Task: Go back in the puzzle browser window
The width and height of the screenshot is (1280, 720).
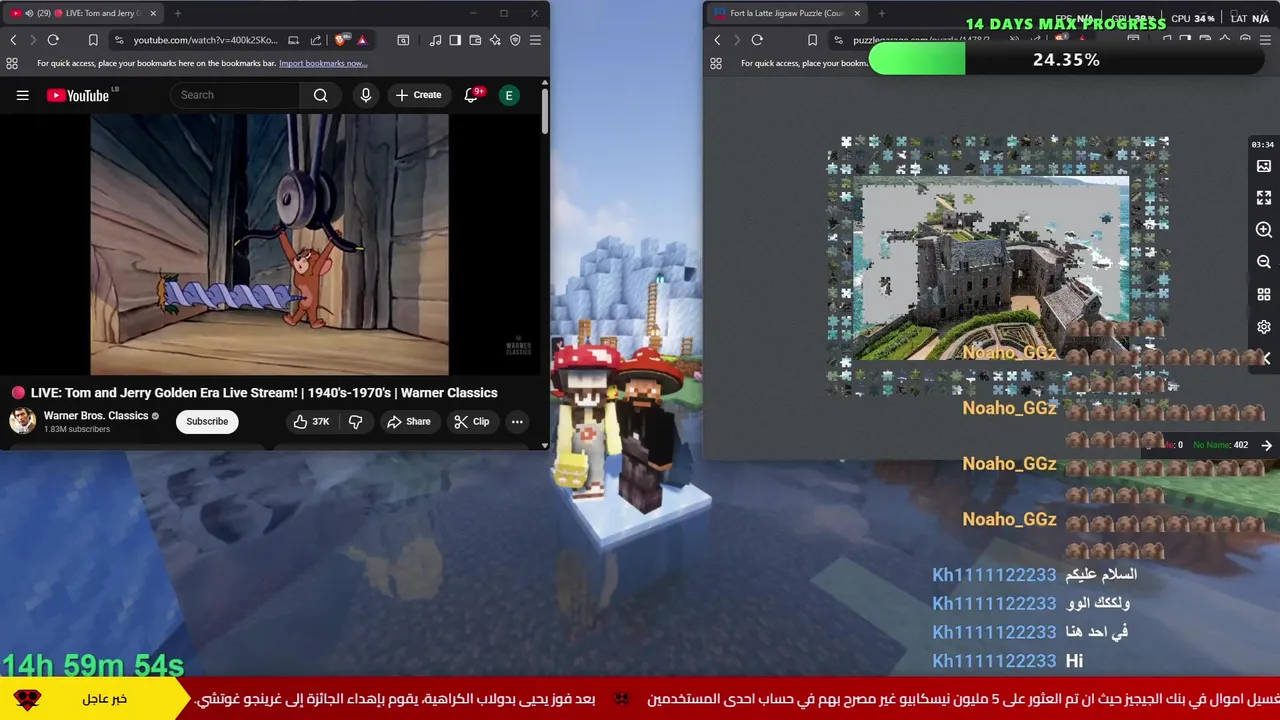Action: 717,40
